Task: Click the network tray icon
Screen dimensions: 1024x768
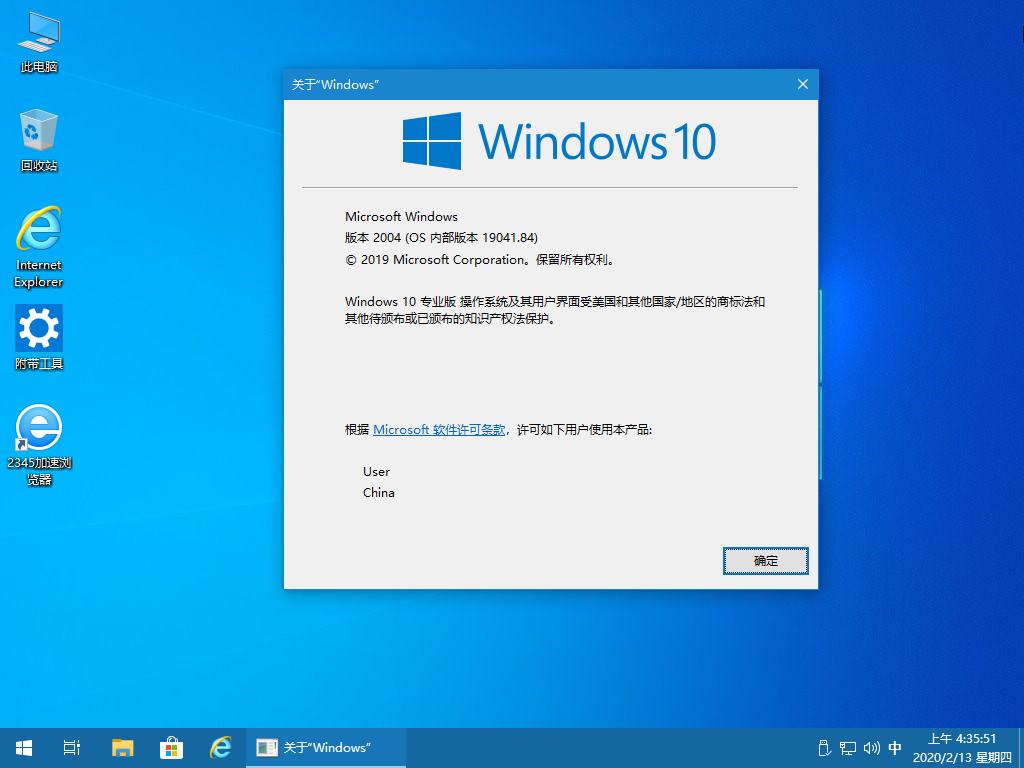Action: (x=848, y=748)
